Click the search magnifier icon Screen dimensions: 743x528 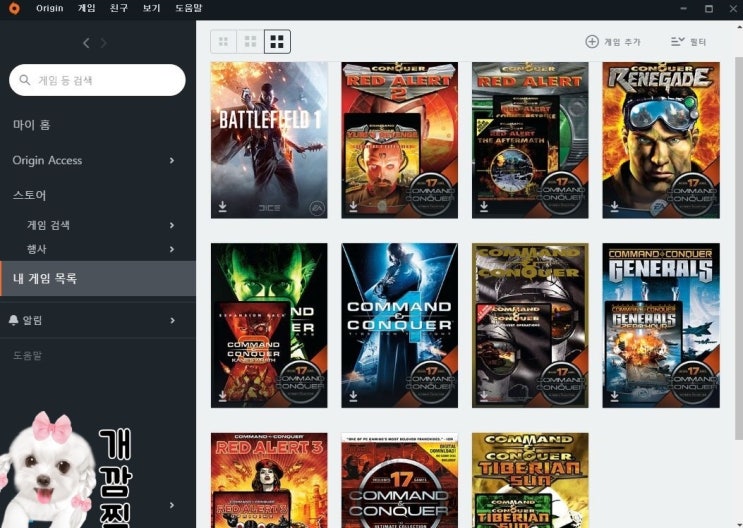[x=25, y=80]
